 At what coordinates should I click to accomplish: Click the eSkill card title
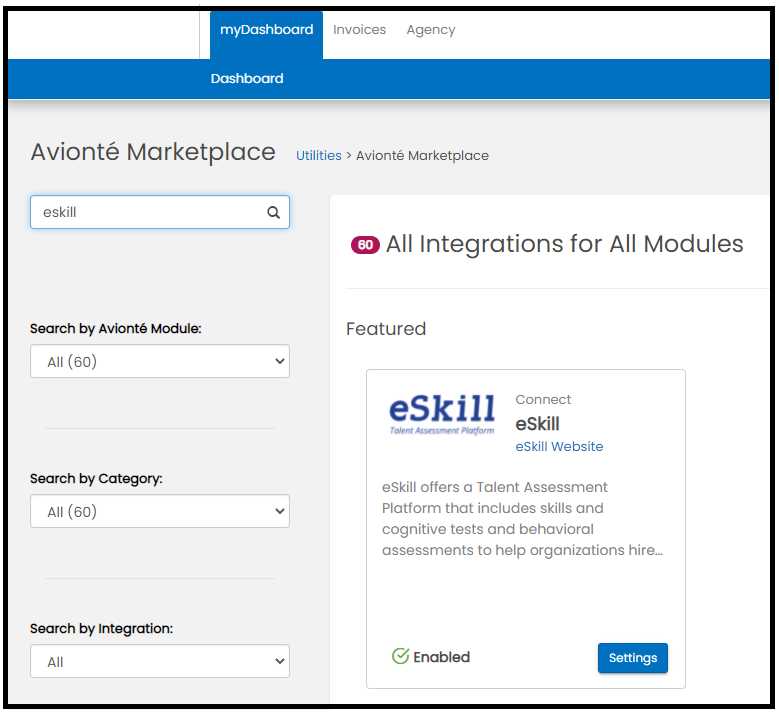[537, 424]
